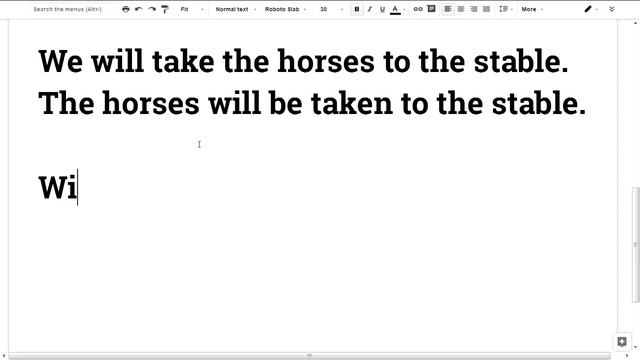This screenshot has height=360, width=640.
Task: Open the Normal text style dropdown
Action: 236,9
